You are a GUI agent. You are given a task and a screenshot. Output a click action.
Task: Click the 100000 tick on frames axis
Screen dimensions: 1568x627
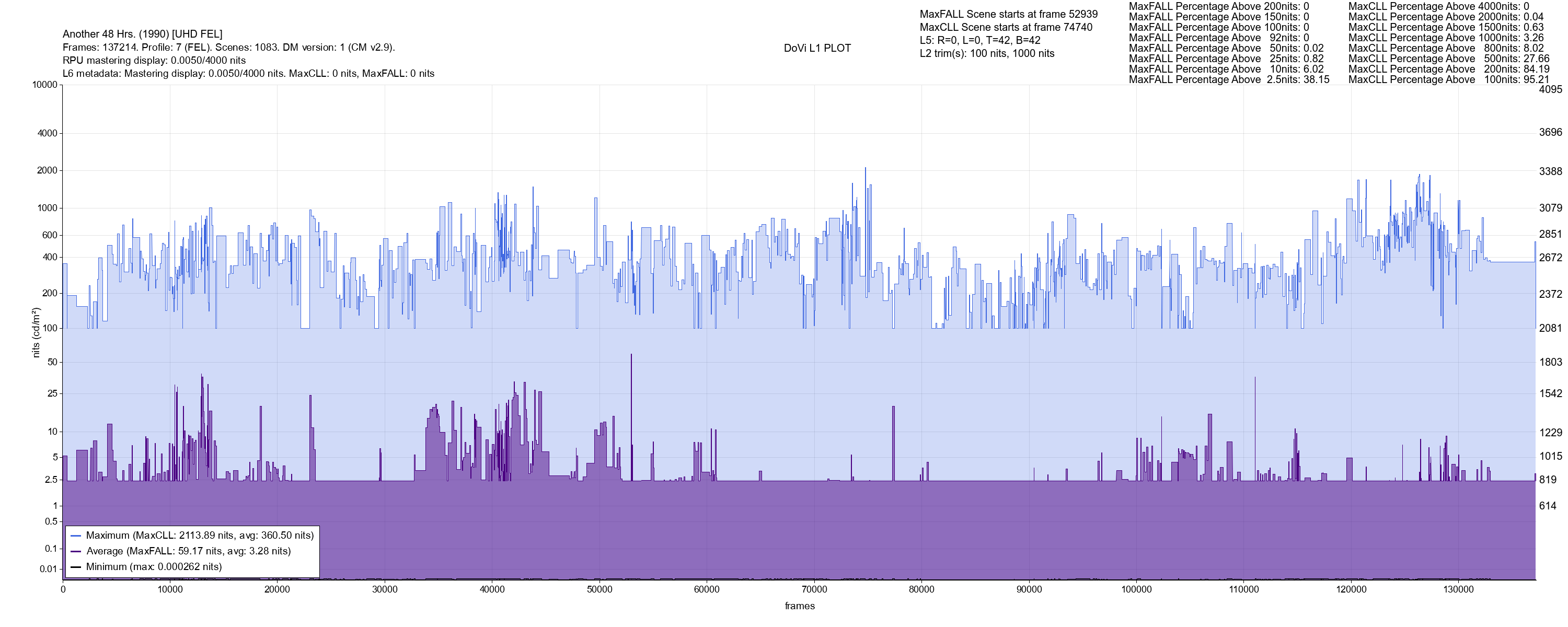coord(1136,590)
